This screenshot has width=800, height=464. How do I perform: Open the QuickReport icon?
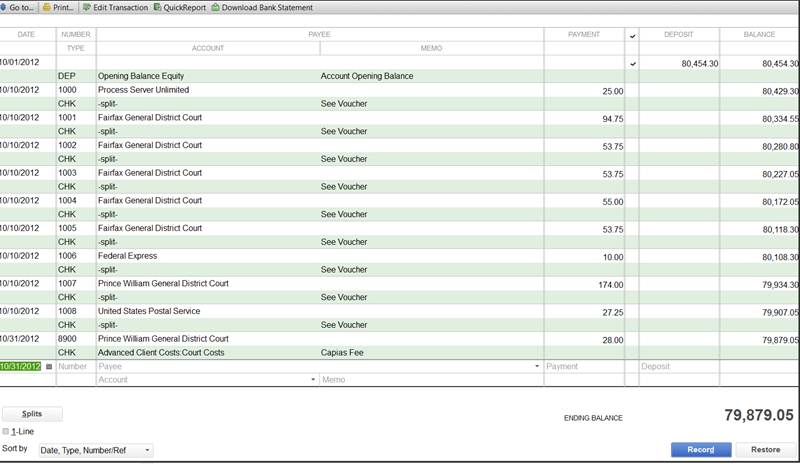(x=158, y=7)
